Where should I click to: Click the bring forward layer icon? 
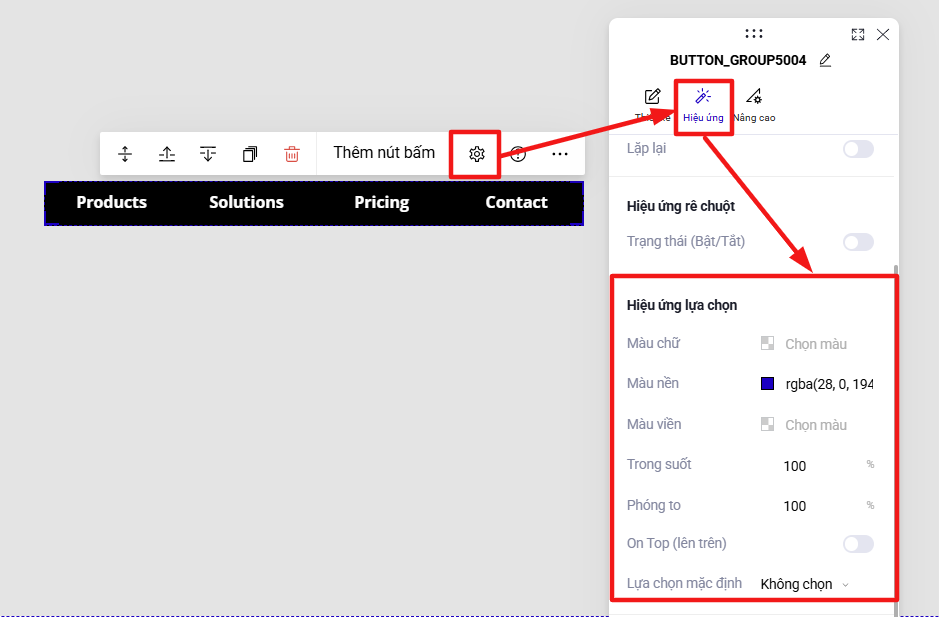166,154
